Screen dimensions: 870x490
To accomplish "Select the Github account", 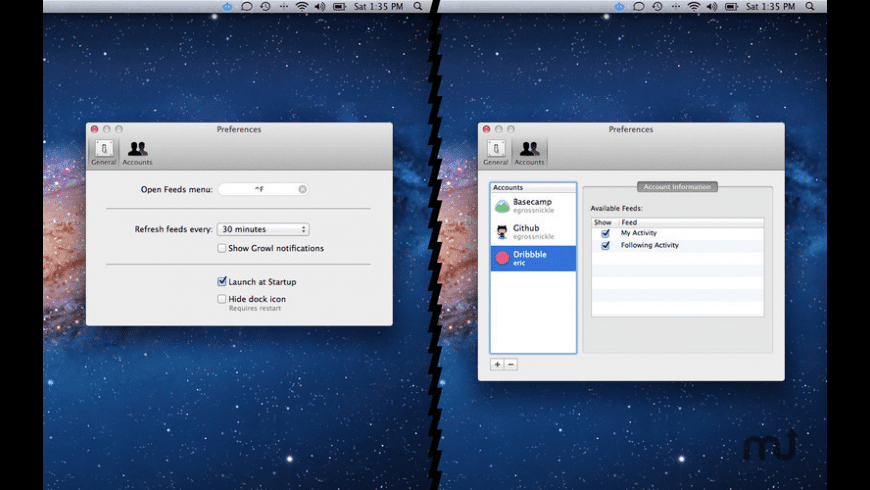I will [x=533, y=232].
